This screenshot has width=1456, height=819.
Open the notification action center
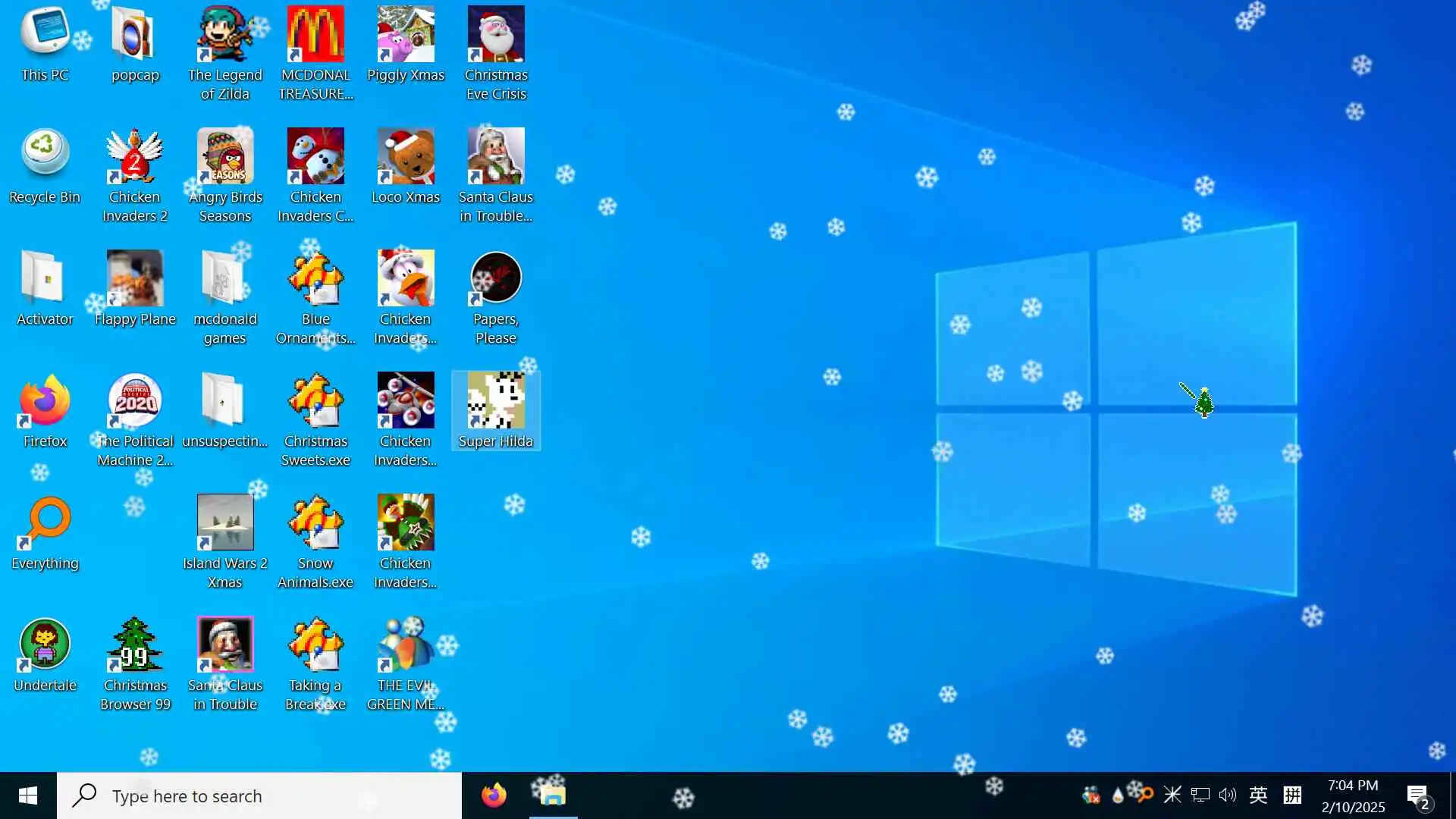[x=1418, y=795]
